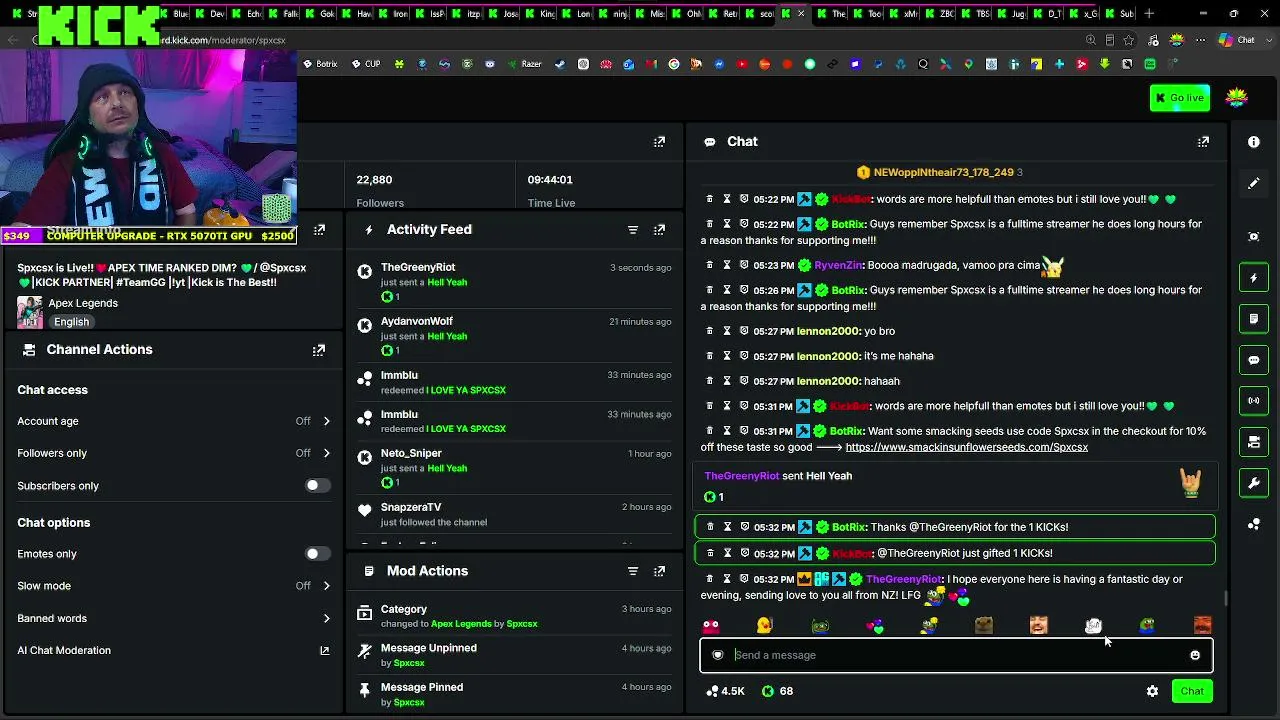Viewport: 1280px width, 720px height.
Task: Toggle Chat bubble icon in sidebar
Action: [1254, 360]
